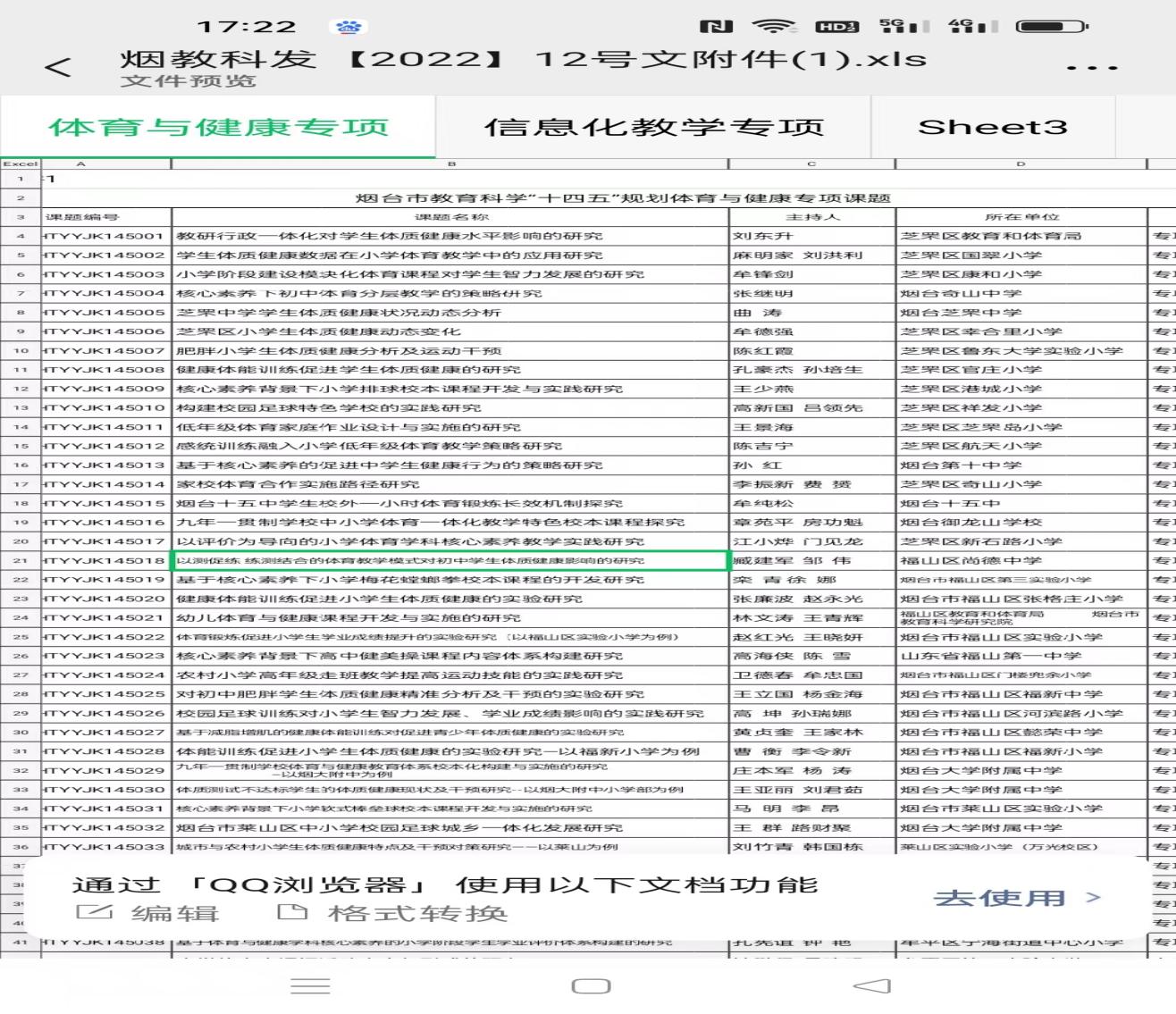Select the 主持人 header cell
Image resolution: width=1176 pixels, height=1014 pixels.
[812, 217]
